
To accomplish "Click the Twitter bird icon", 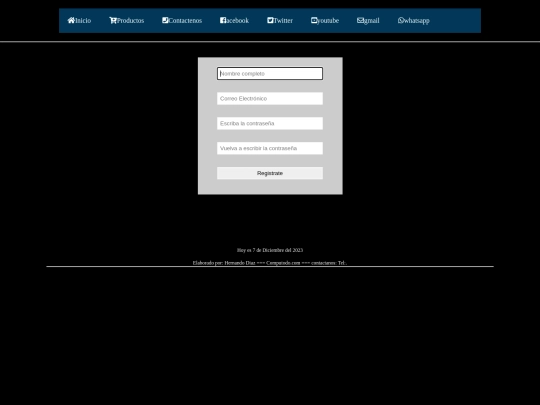I will point(270,20).
